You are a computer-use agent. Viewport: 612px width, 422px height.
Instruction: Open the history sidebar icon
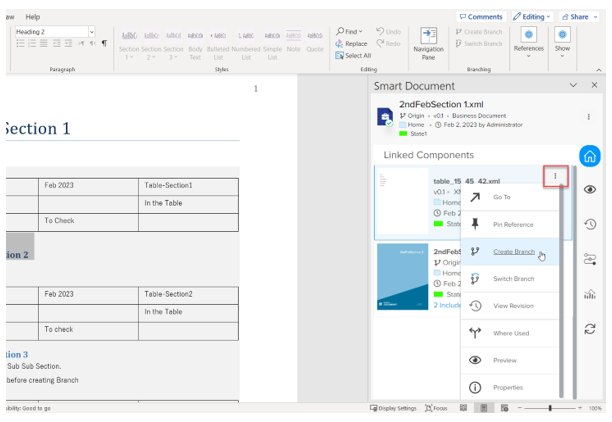coord(590,224)
